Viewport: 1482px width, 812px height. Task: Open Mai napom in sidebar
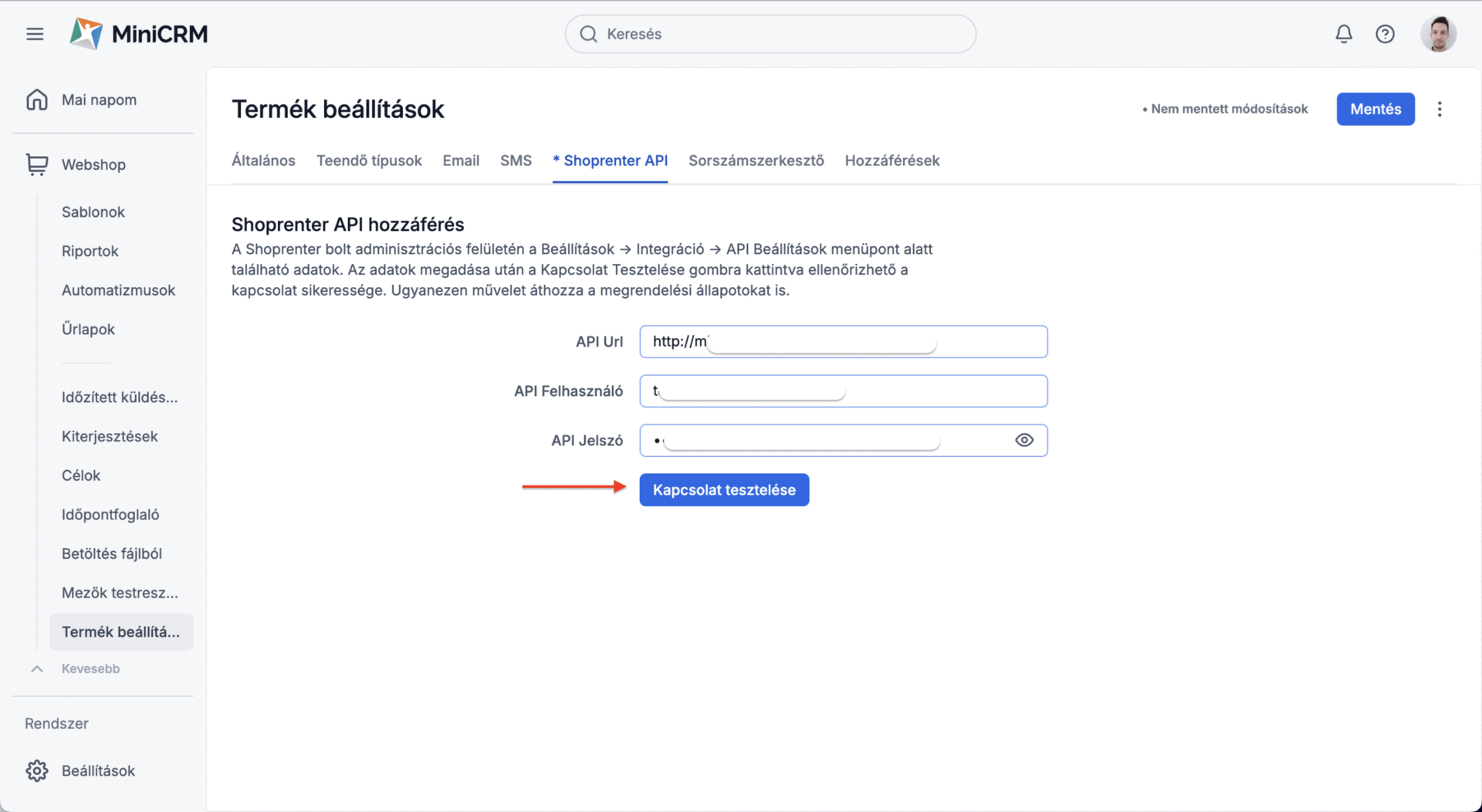[99, 100]
